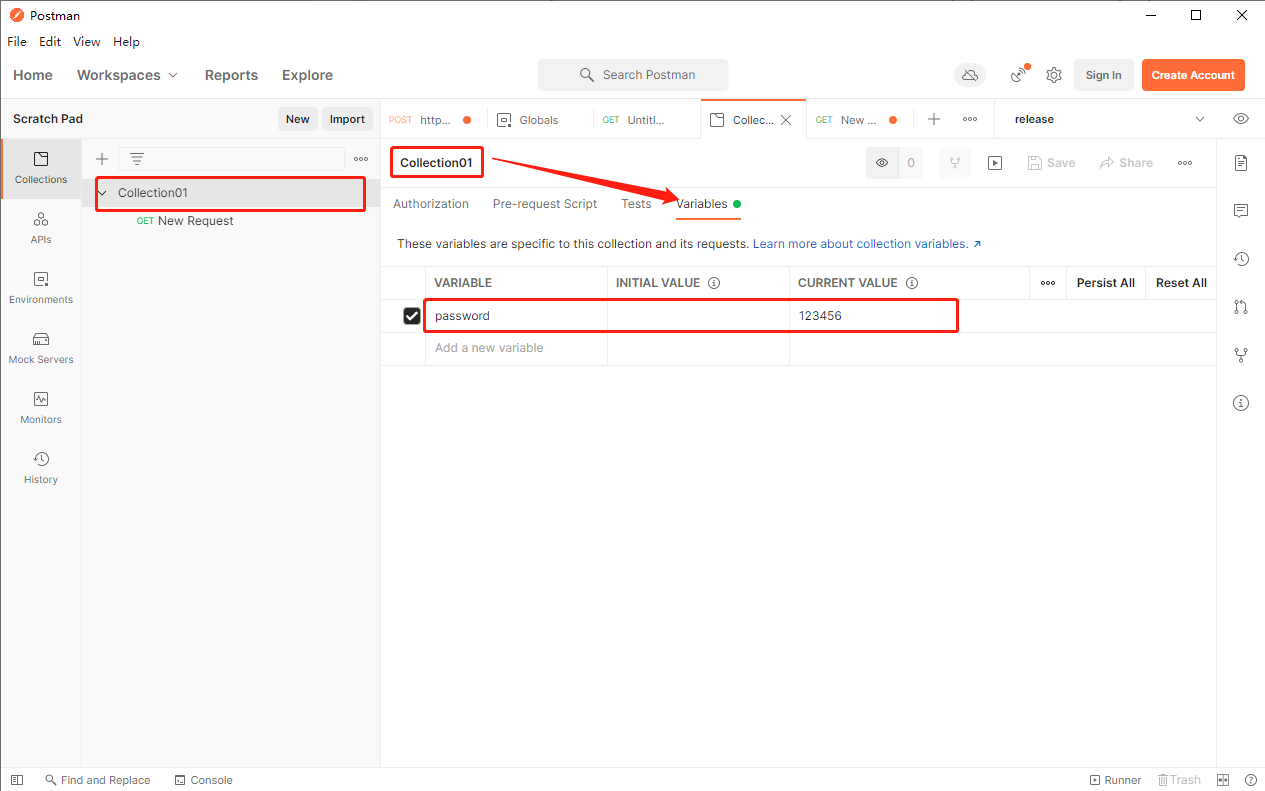Open the variables table column options dots
This screenshot has width=1265, height=791.
point(1048,283)
